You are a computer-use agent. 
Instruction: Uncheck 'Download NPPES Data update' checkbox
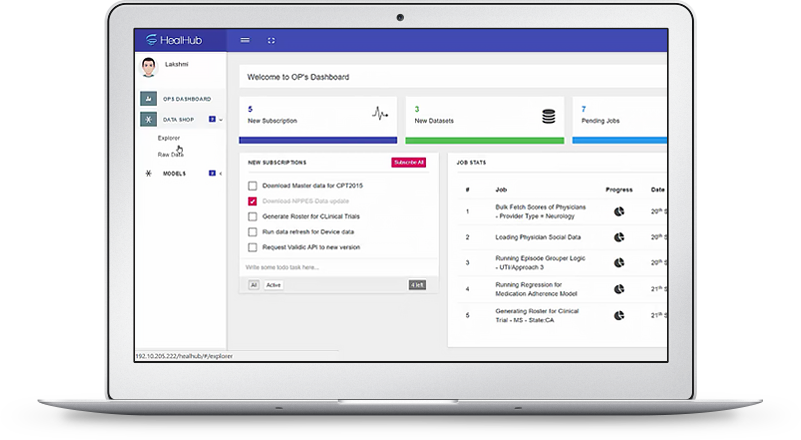coord(252,201)
